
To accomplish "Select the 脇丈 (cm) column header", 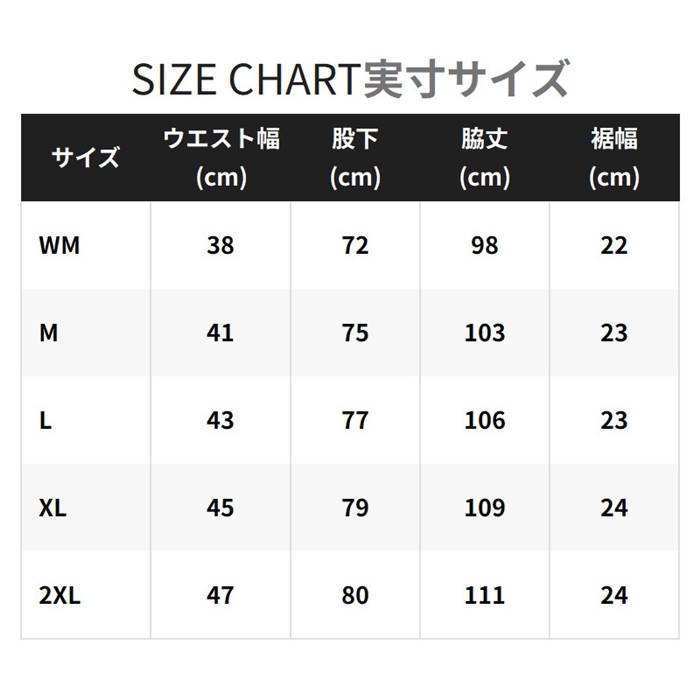I will [x=485, y=158].
